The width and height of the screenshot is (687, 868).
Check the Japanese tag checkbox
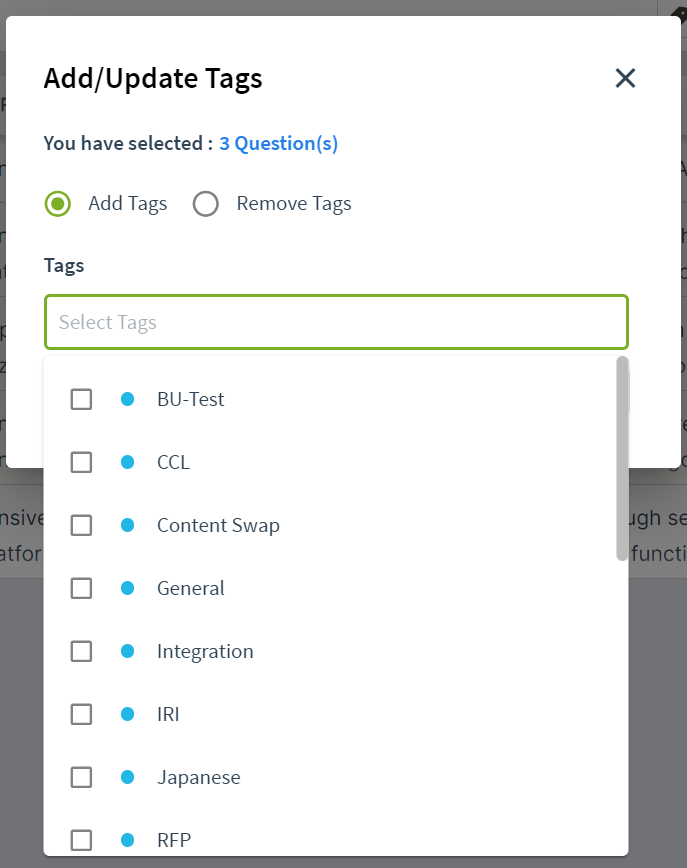(x=81, y=778)
